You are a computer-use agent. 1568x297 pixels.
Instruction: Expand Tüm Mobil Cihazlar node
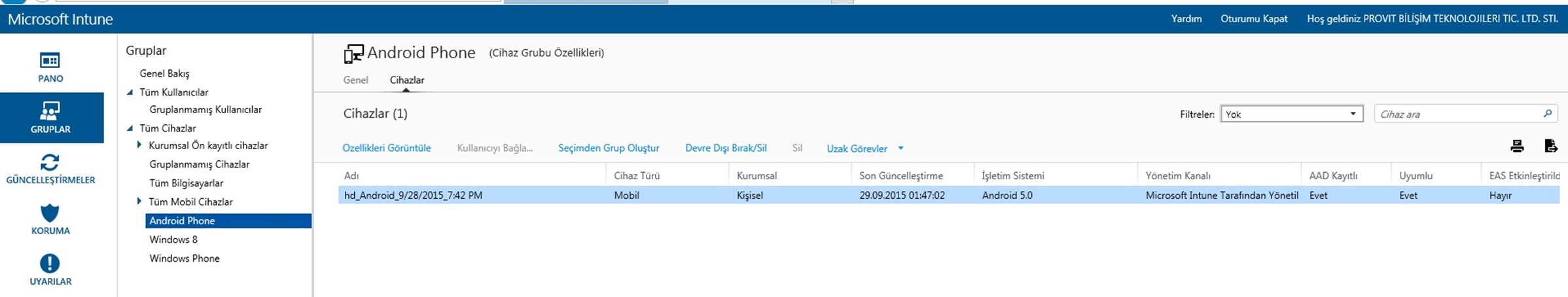139,201
